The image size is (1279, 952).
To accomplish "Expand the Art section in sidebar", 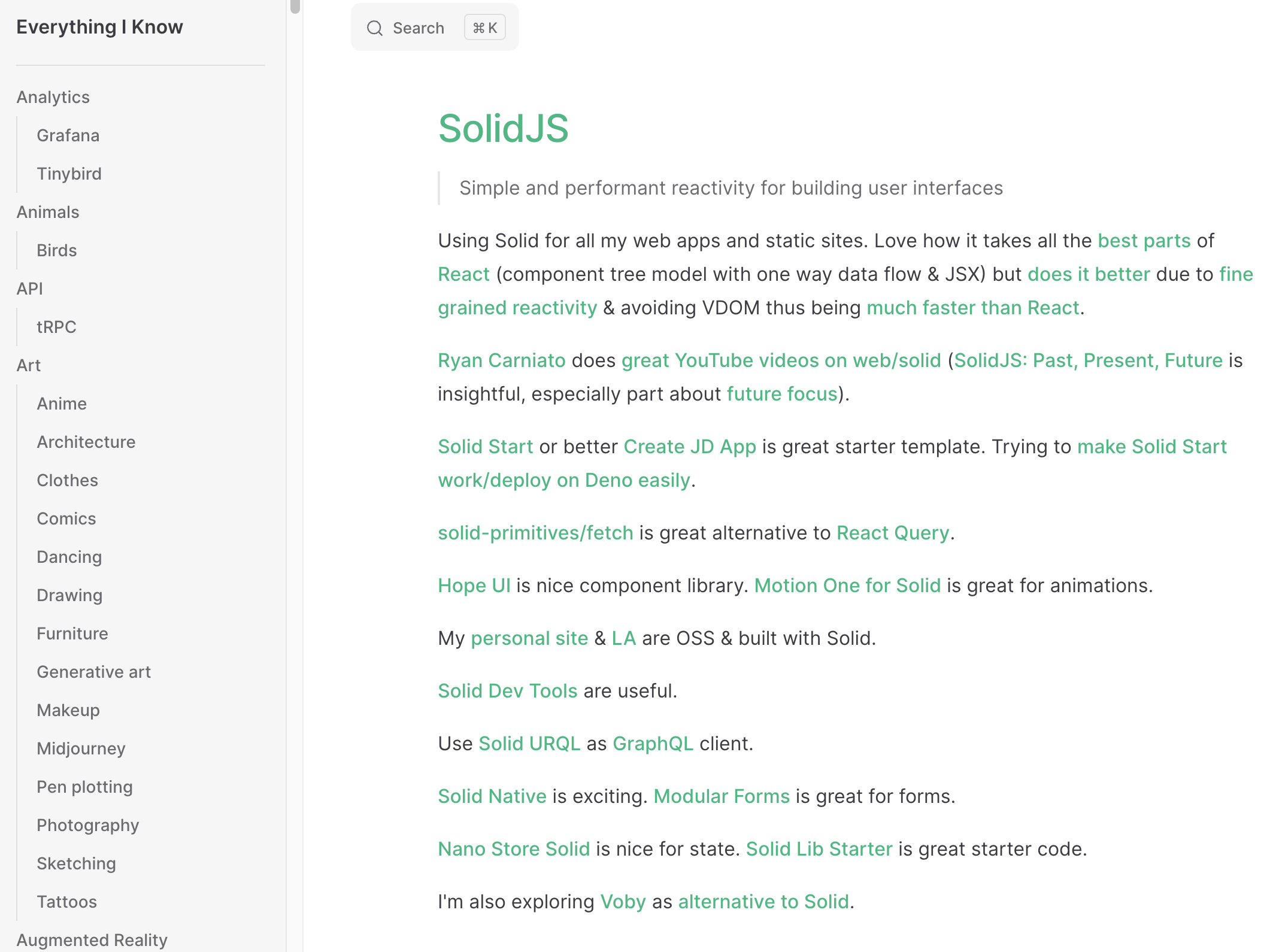I will click(x=28, y=365).
